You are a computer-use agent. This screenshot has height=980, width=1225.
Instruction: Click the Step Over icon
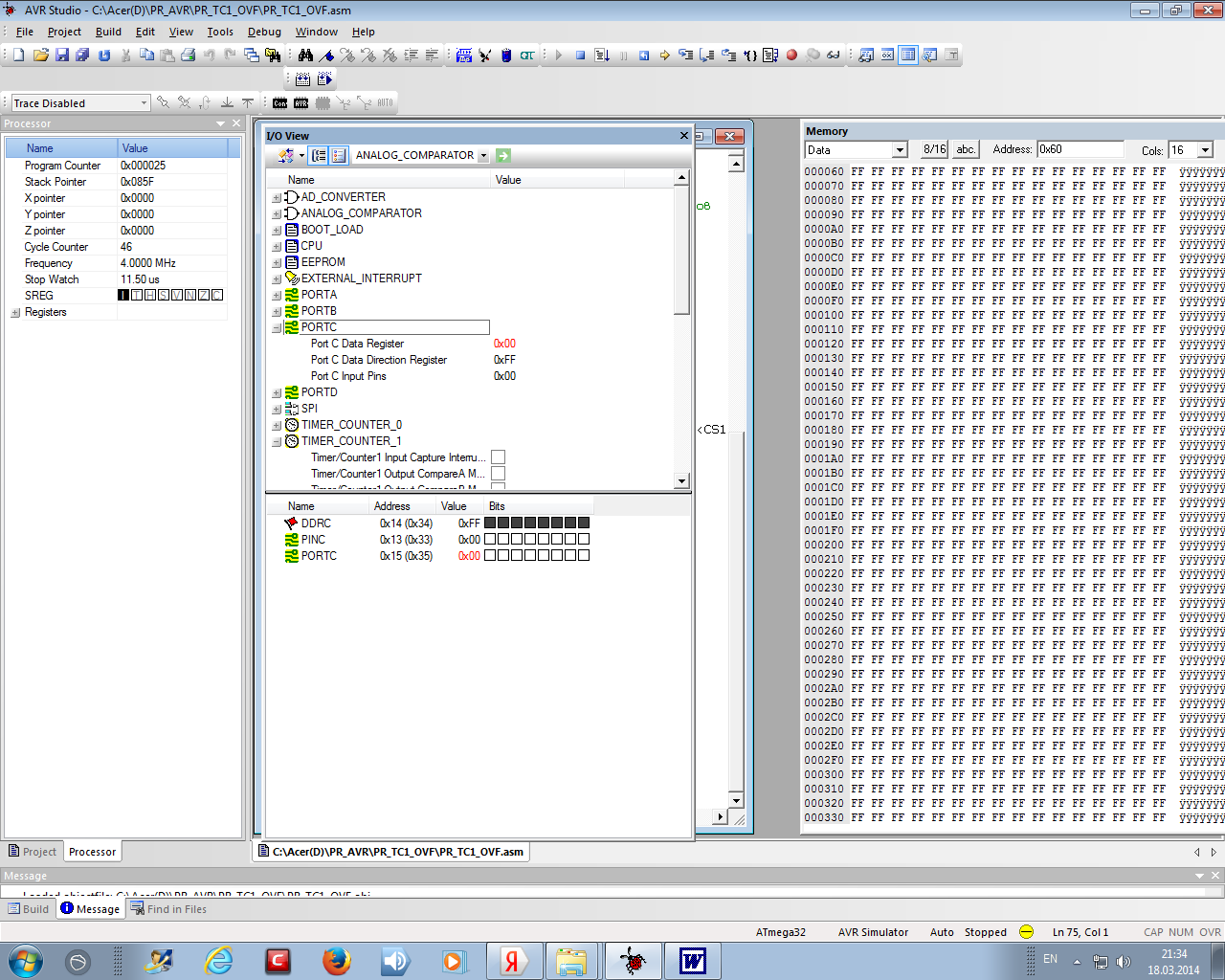[x=706, y=56]
